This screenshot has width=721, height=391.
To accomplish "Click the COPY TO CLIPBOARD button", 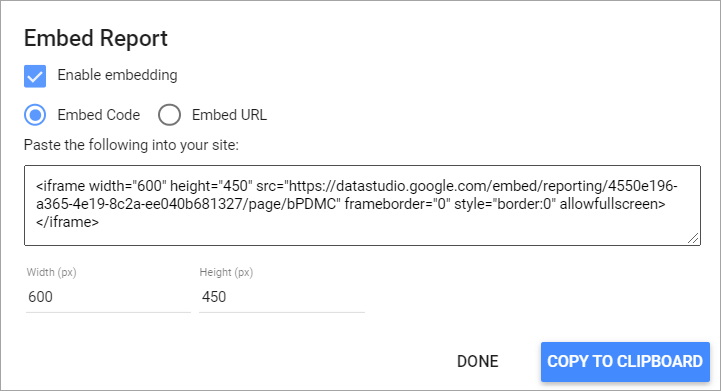I will pyautogui.click(x=625, y=362).
